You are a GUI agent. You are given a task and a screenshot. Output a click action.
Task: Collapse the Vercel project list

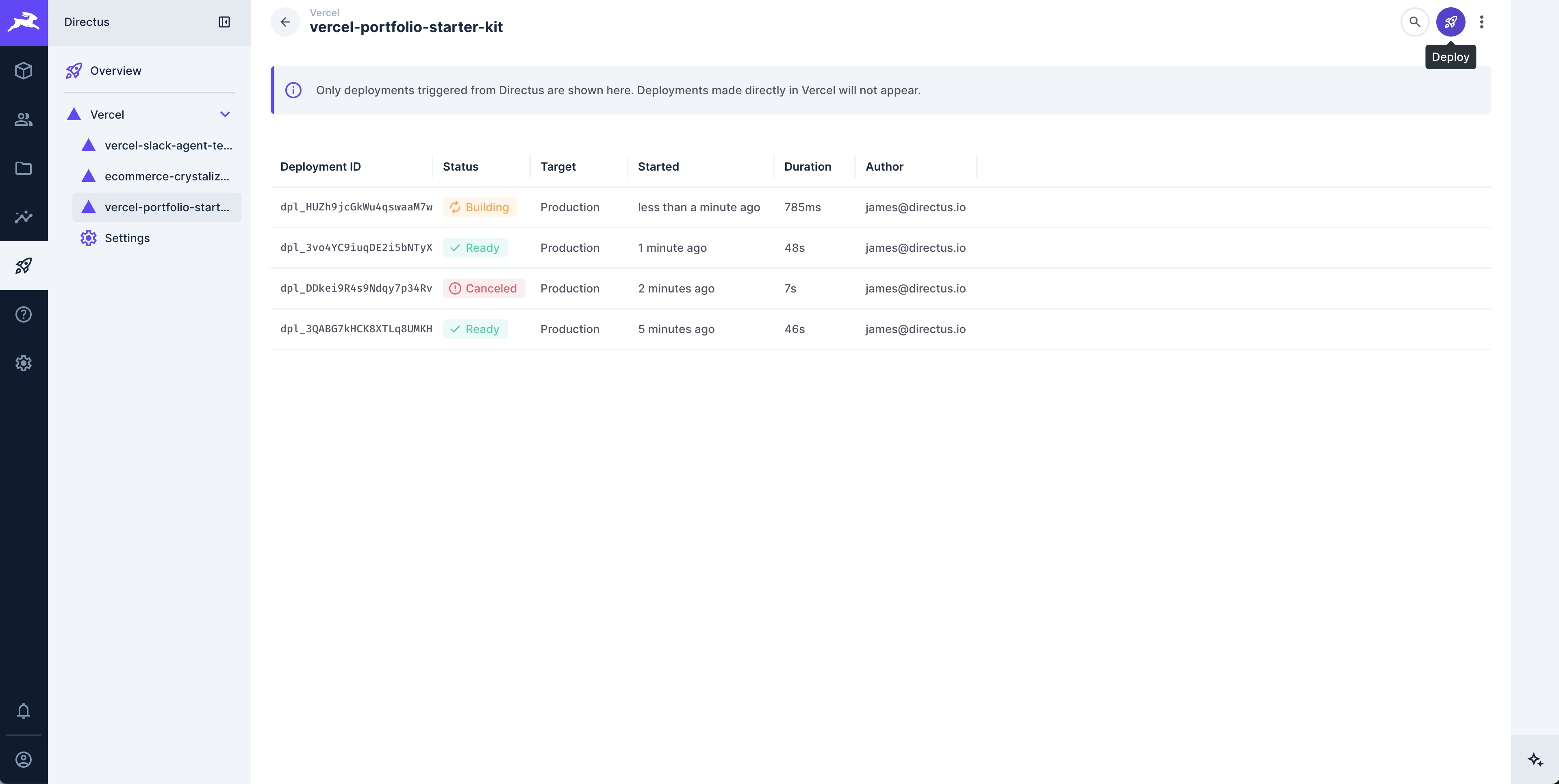click(x=225, y=114)
